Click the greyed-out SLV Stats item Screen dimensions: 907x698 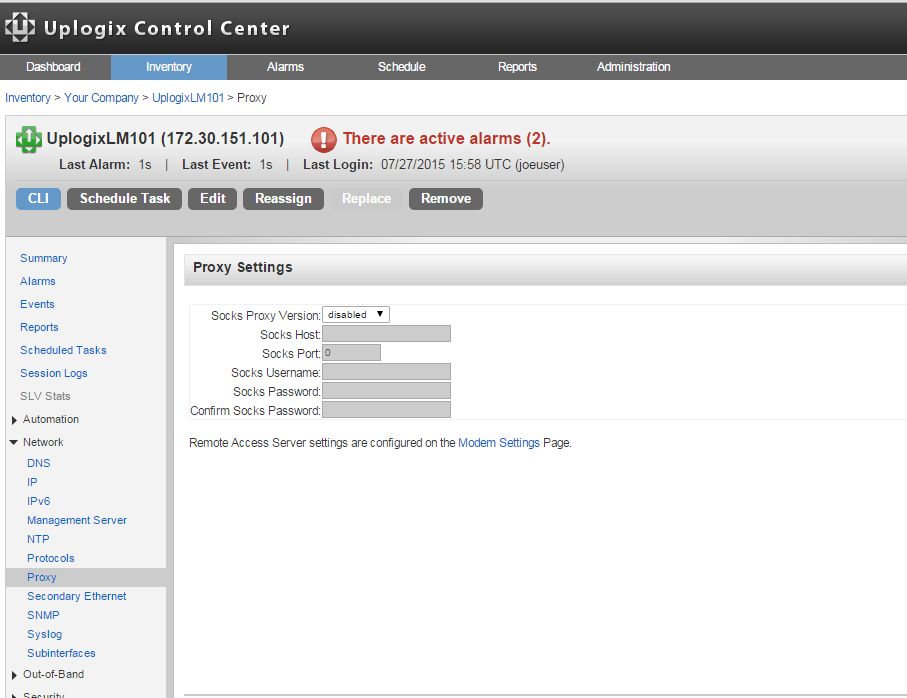click(45, 397)
